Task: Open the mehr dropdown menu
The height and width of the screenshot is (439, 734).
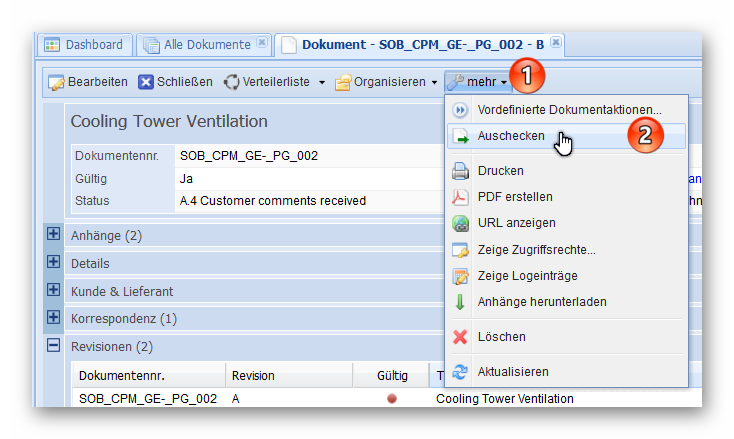Action: coord(477,82)
